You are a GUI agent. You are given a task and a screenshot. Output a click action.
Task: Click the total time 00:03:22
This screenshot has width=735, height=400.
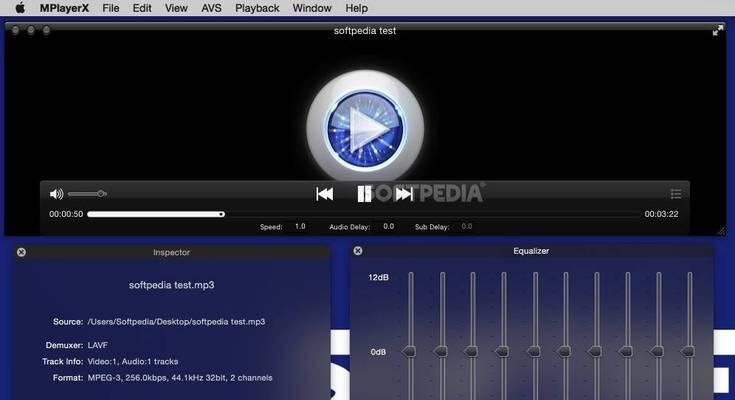(661, 214)
